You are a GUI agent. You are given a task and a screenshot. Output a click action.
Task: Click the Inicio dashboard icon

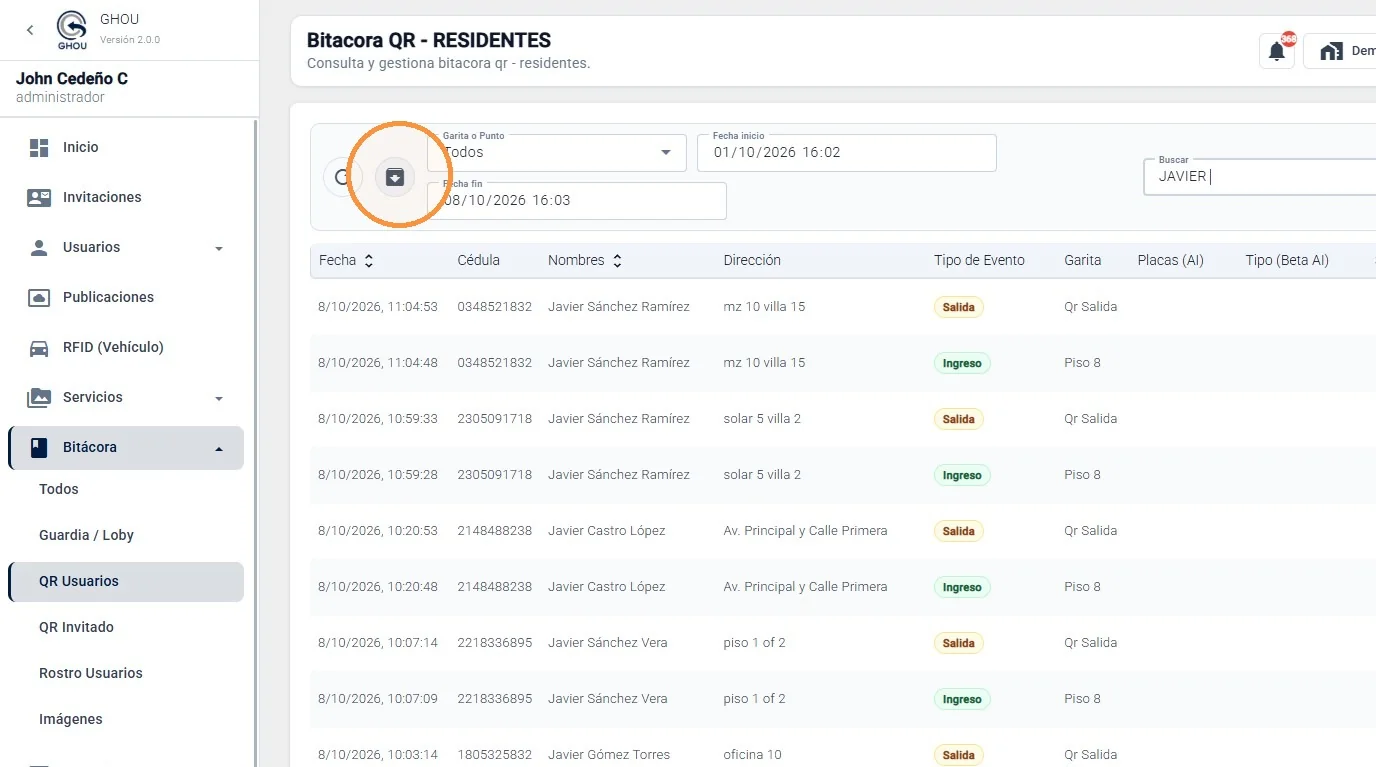(x=39, y=148)
